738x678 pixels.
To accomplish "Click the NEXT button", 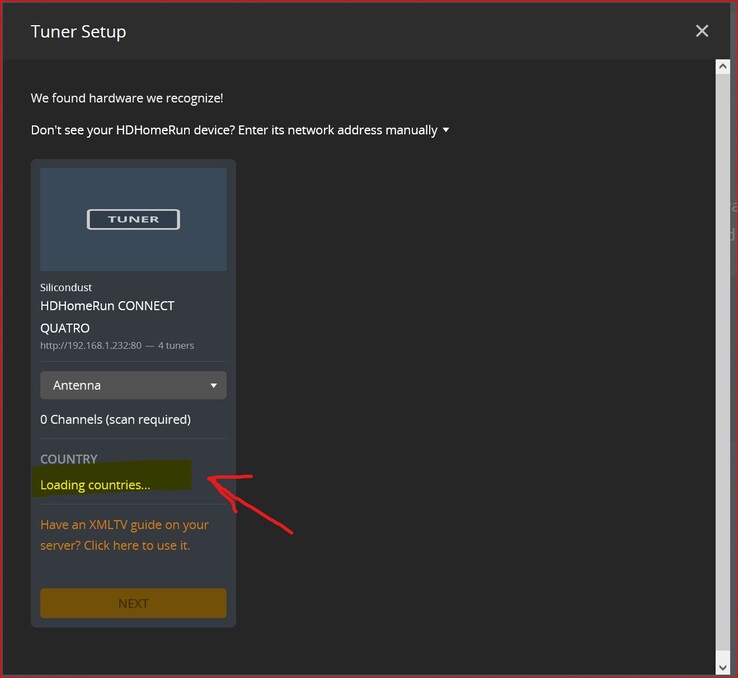I will click(133, 603).
